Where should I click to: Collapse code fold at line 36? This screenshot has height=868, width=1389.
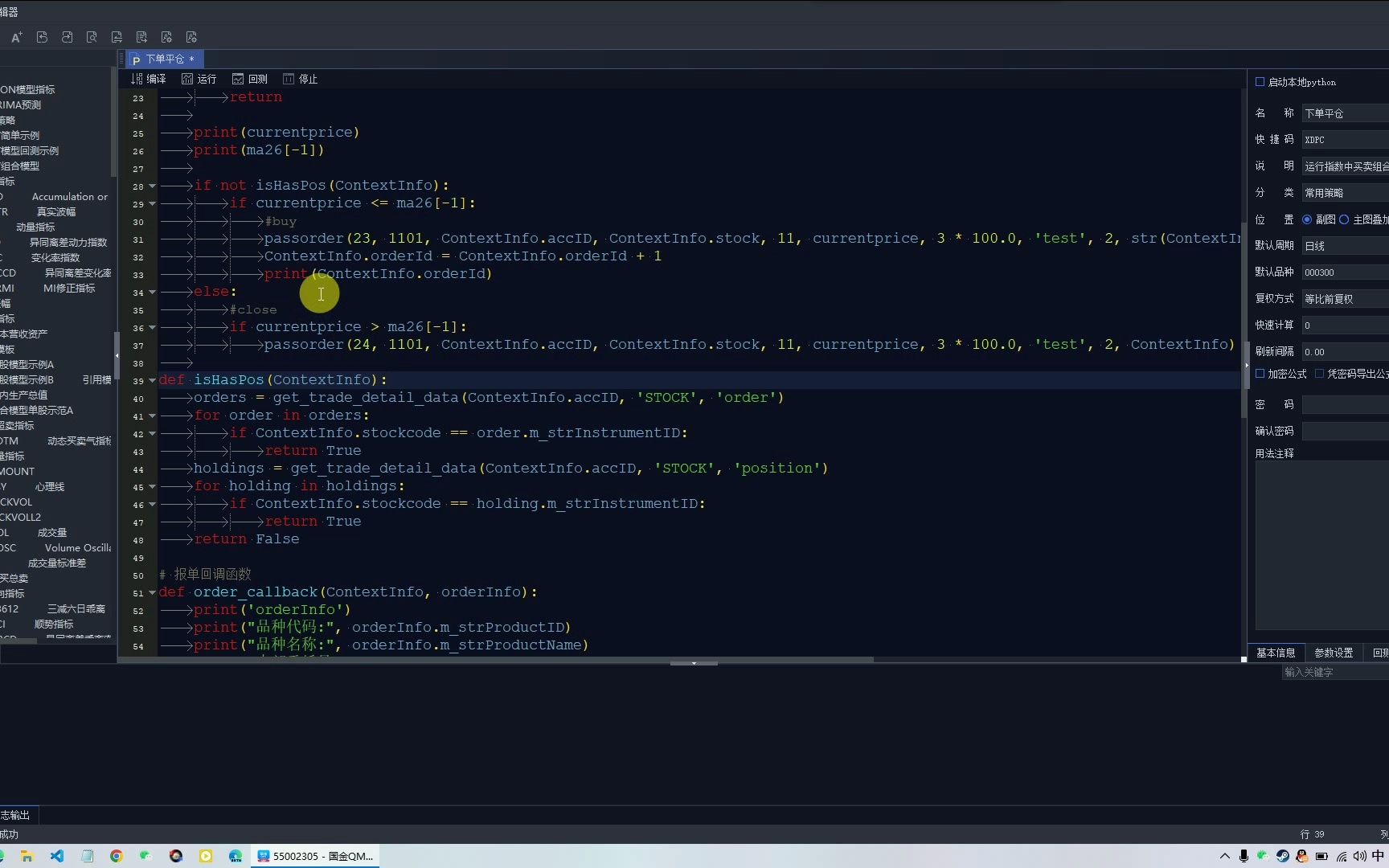[x=152, y=327]
